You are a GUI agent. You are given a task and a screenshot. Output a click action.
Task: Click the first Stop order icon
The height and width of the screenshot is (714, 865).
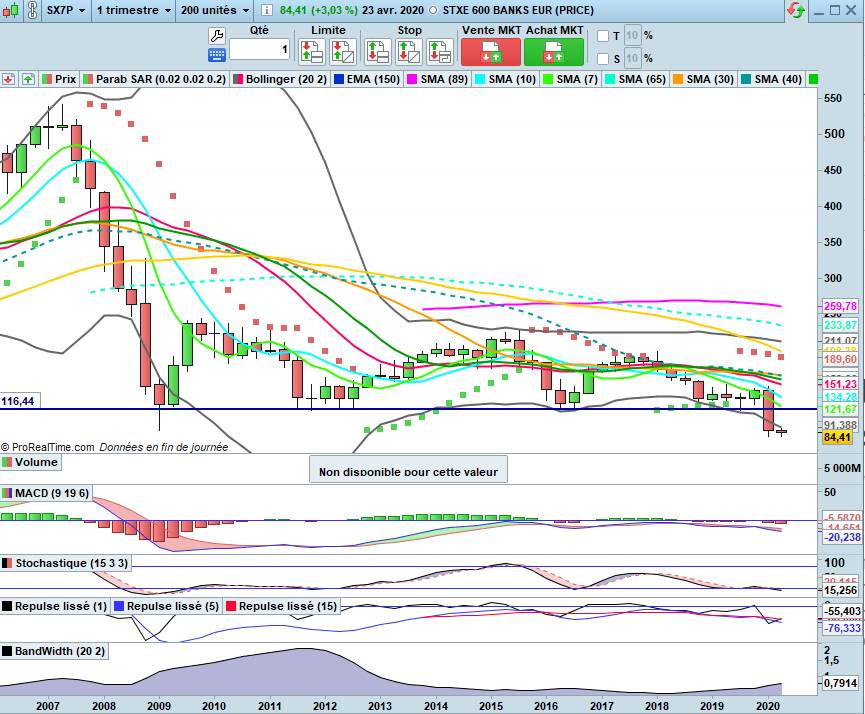[377, 52]
